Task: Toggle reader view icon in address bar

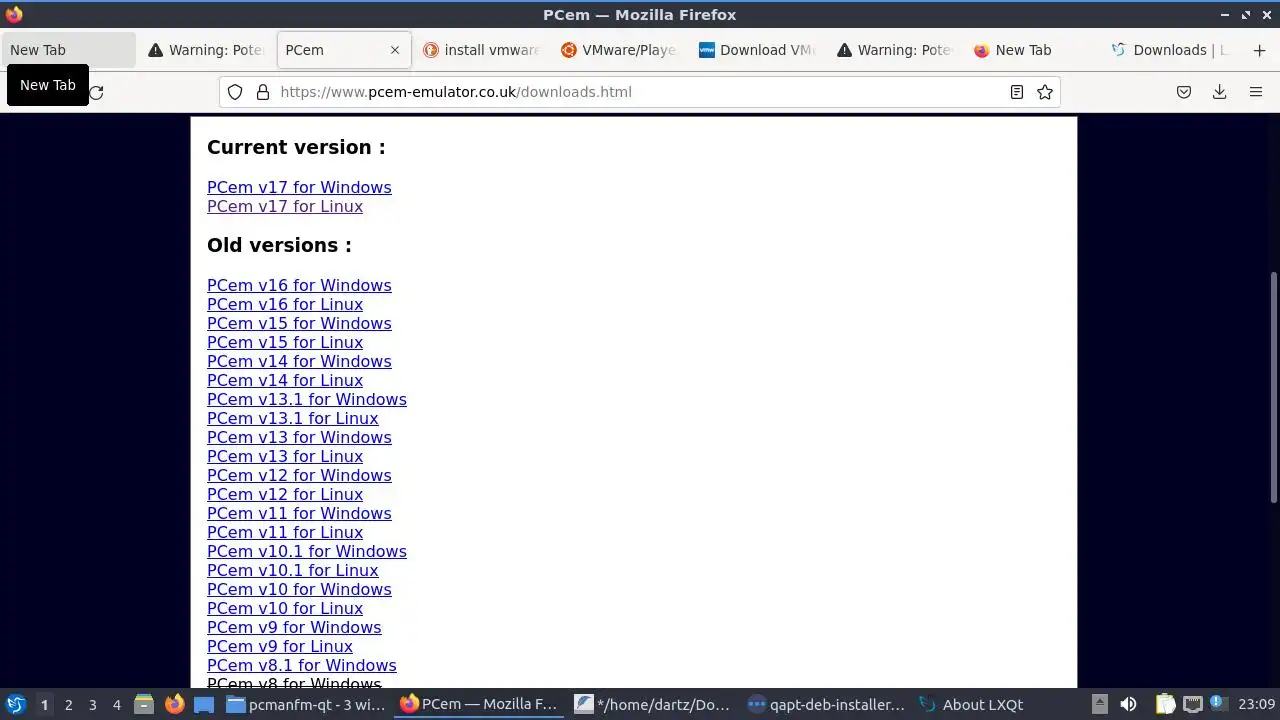Action: click(1016, 92)
